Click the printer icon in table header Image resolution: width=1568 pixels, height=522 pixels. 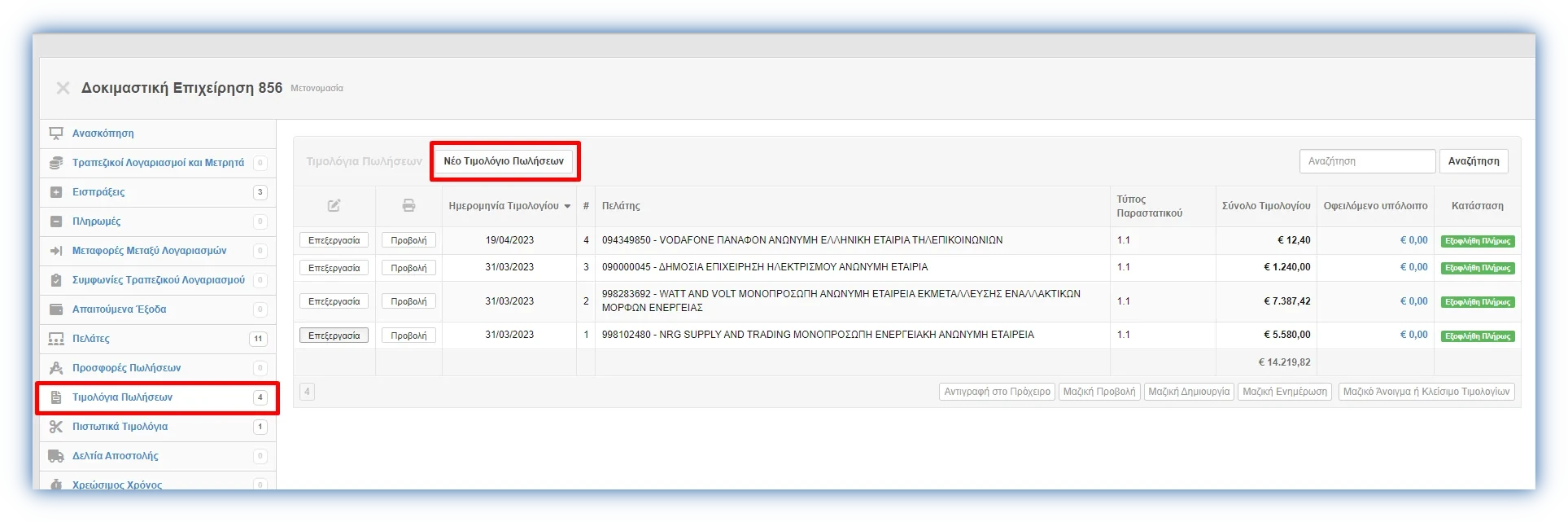click(408, 206)
